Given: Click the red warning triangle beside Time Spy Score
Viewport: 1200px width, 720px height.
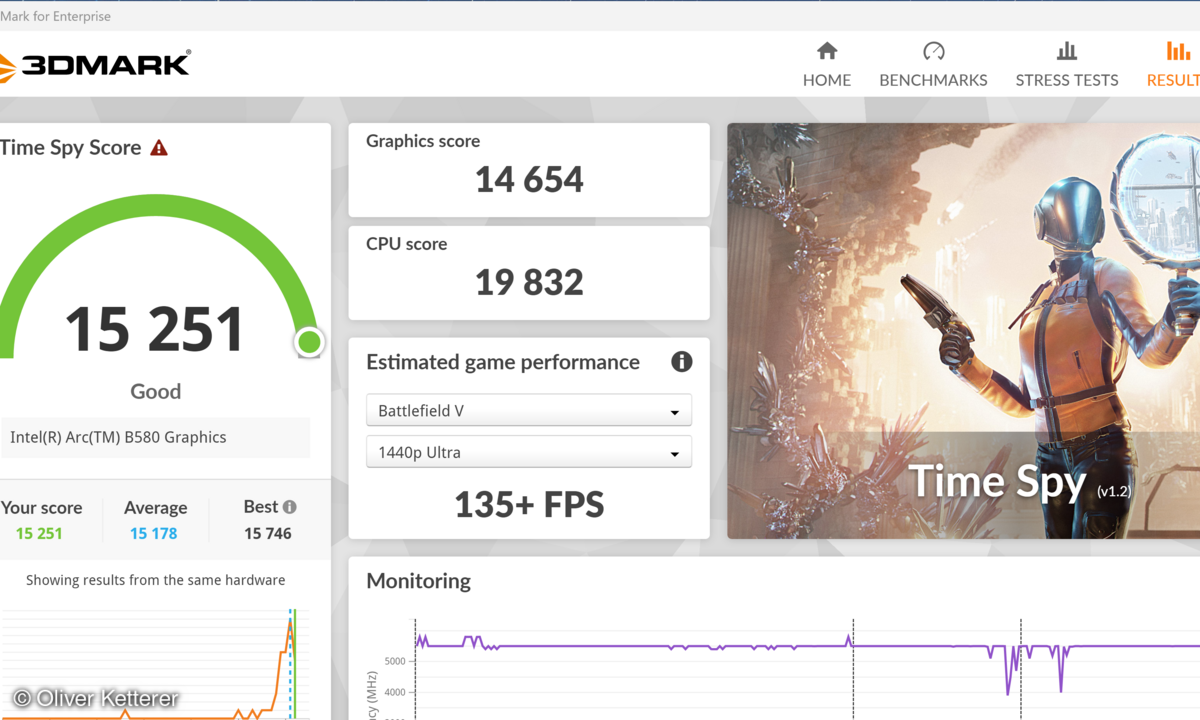Looking at the screenshot, I should [x=159, y=148].
